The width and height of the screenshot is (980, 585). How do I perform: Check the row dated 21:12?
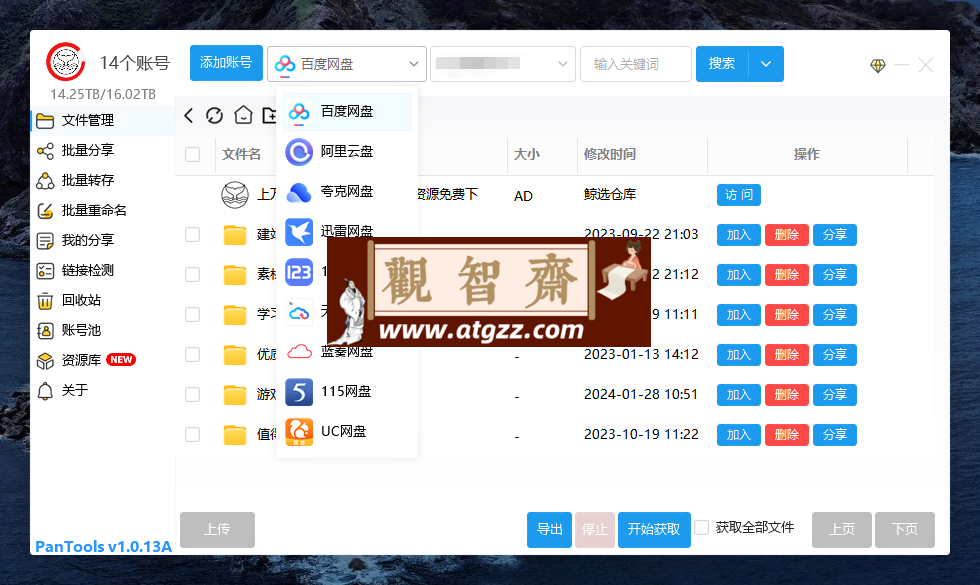pos(192,275)
